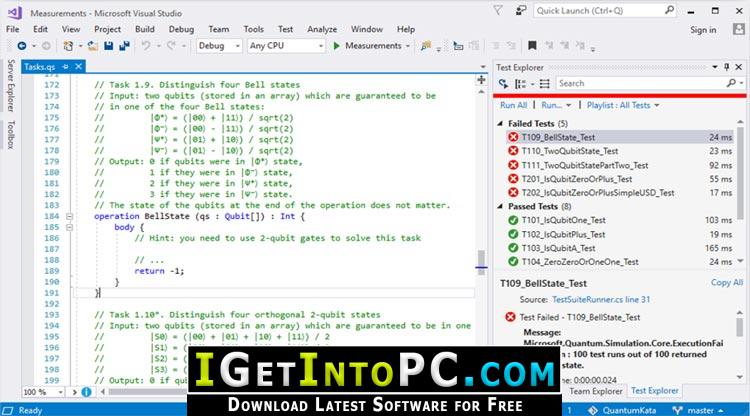Click the notifications flag filter icon

click(x=498, y=11)
